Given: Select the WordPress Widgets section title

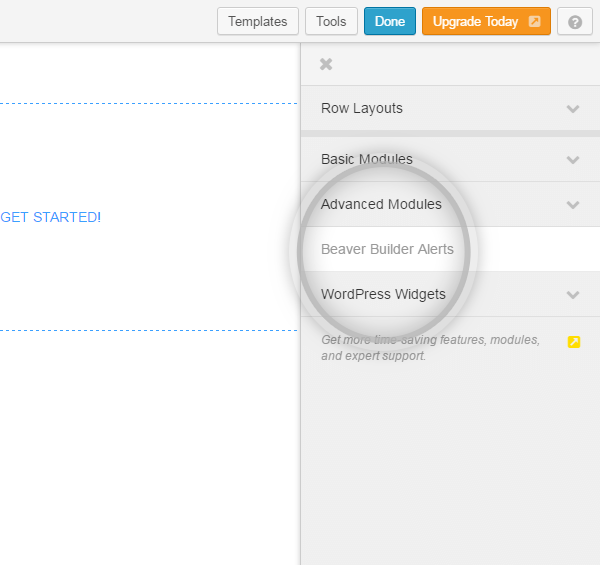Looking at the screenshot, I should 383,294.
